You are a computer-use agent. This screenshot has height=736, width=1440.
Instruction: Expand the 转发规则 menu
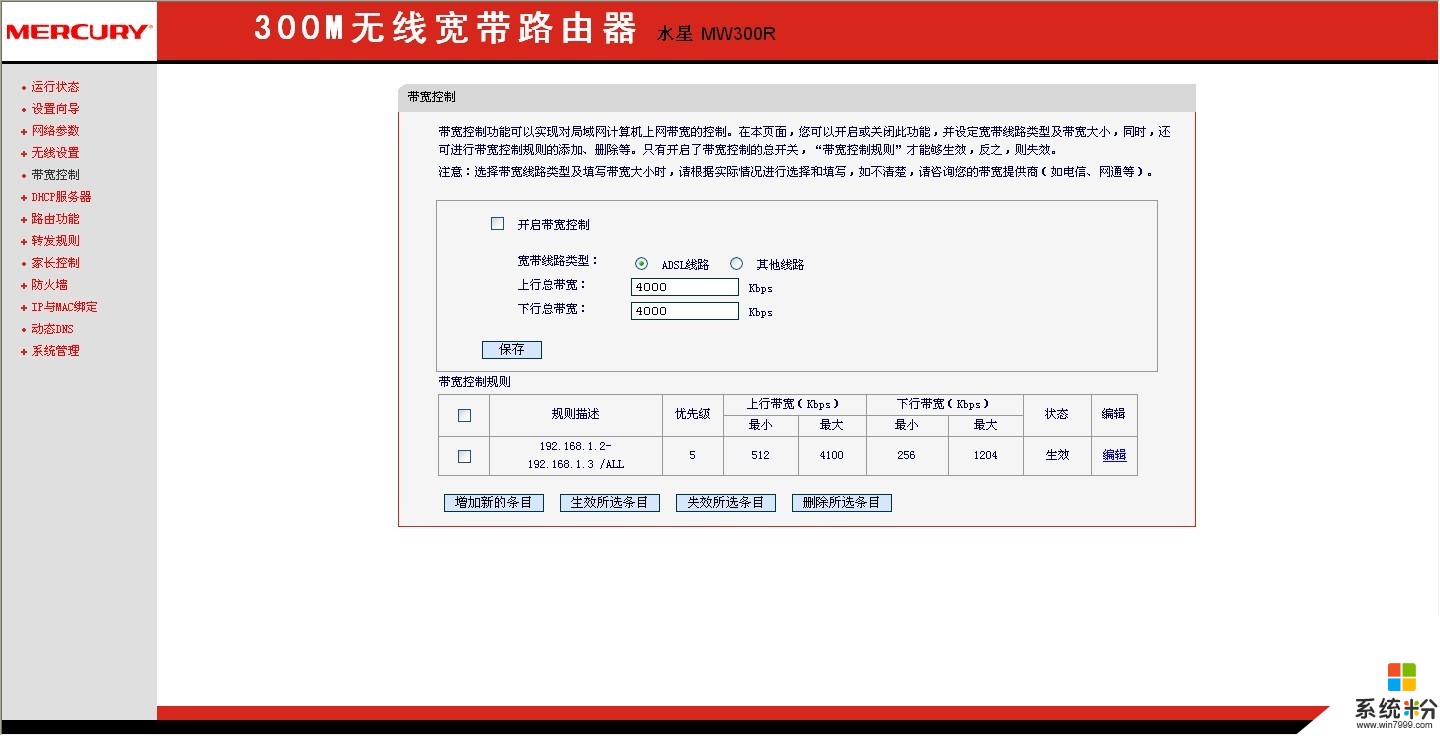click(x=55, y=241)
